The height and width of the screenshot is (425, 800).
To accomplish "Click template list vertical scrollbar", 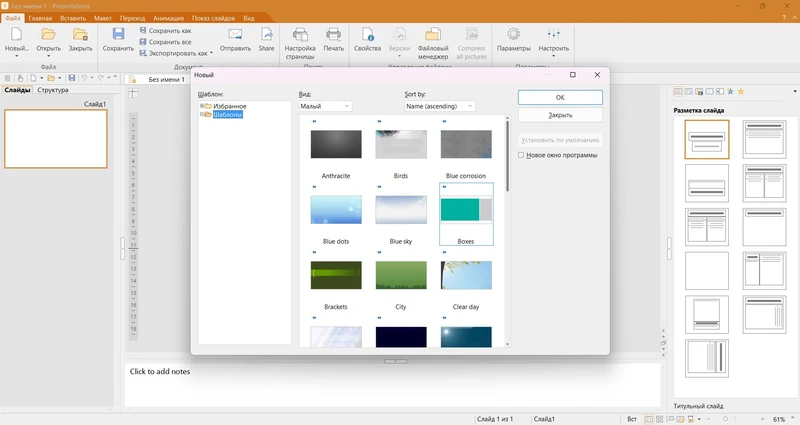I will click(507, 156).
